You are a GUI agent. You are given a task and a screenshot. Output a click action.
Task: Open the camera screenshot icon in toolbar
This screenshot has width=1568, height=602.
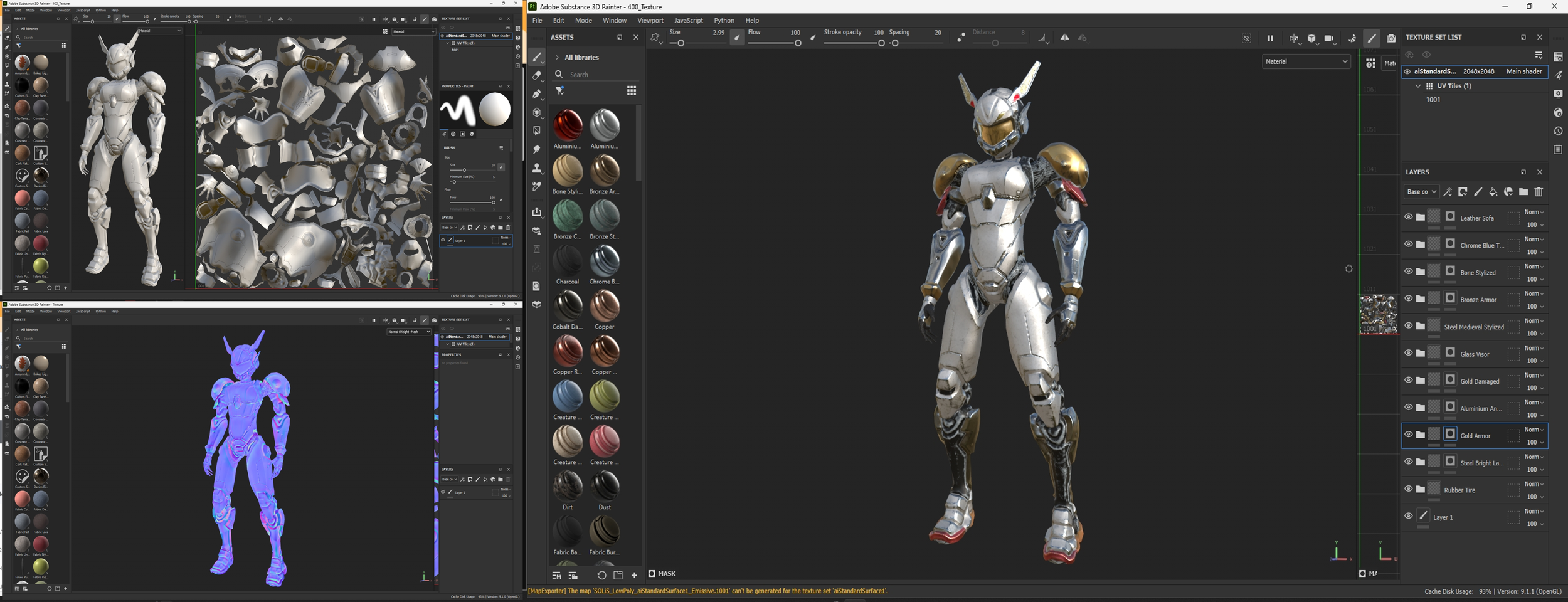(x=1391, y=38)
